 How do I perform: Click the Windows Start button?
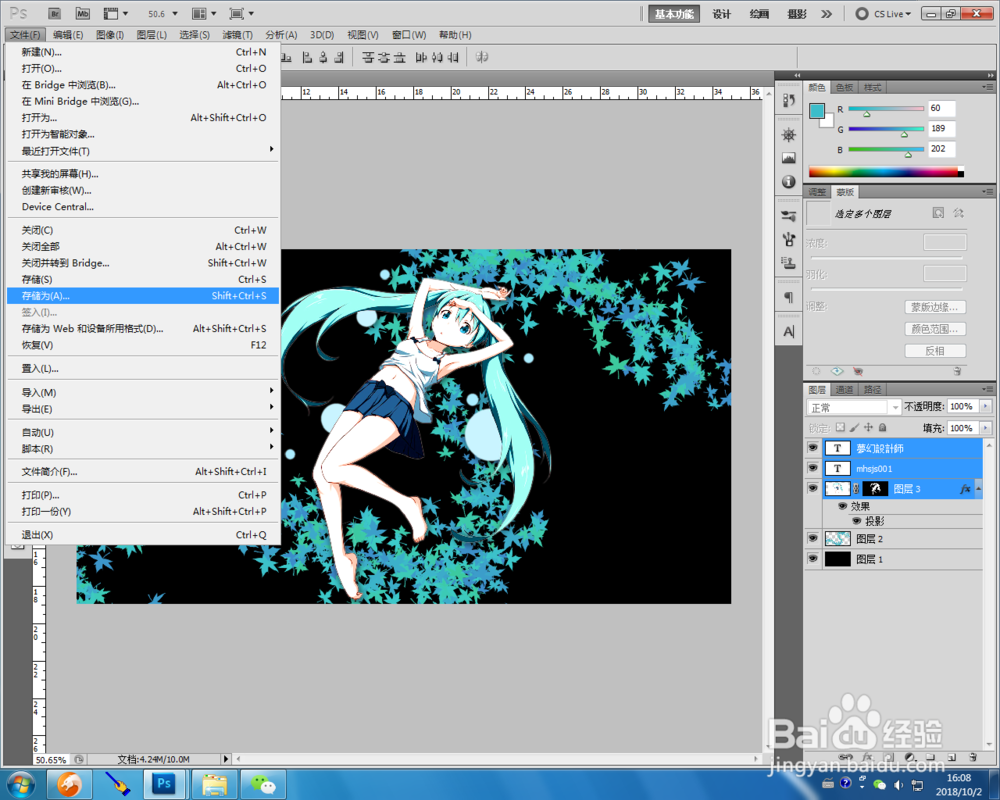(x=20, y=784)
